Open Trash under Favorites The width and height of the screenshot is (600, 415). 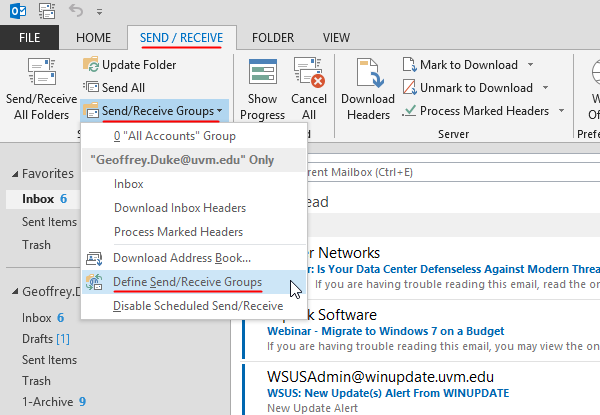click(36, 245)
